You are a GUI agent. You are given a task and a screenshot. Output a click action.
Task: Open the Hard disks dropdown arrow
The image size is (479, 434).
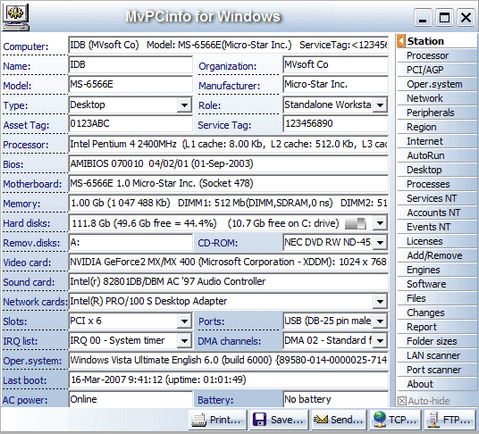tap(380, 223)
